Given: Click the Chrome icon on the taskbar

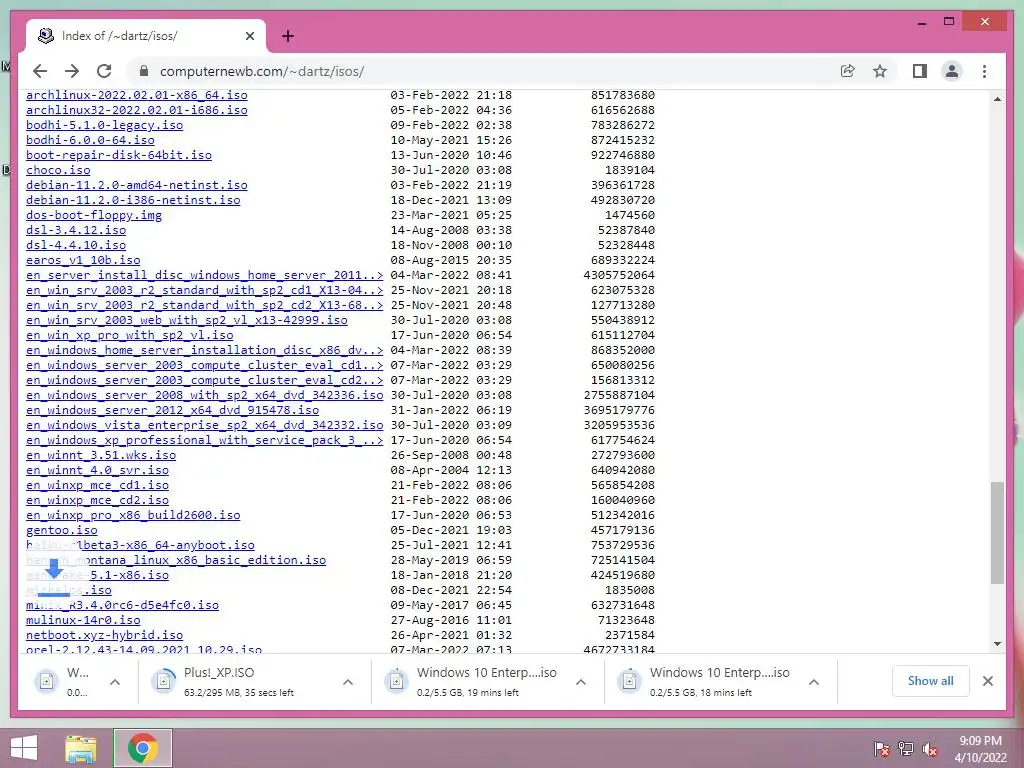Looking at the screenshot, I should coord(143,748).
